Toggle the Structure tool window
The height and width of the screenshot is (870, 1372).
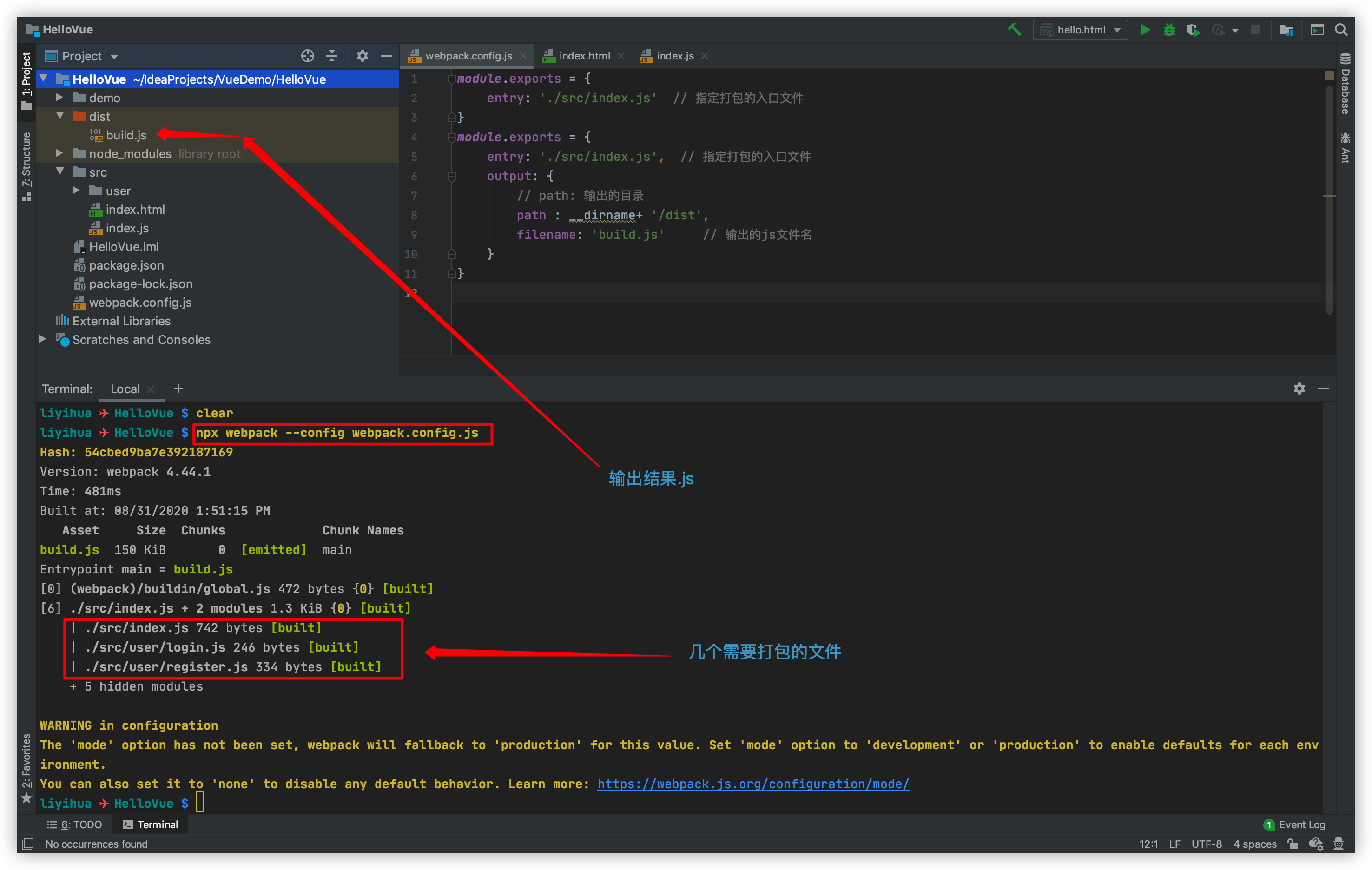26,165
